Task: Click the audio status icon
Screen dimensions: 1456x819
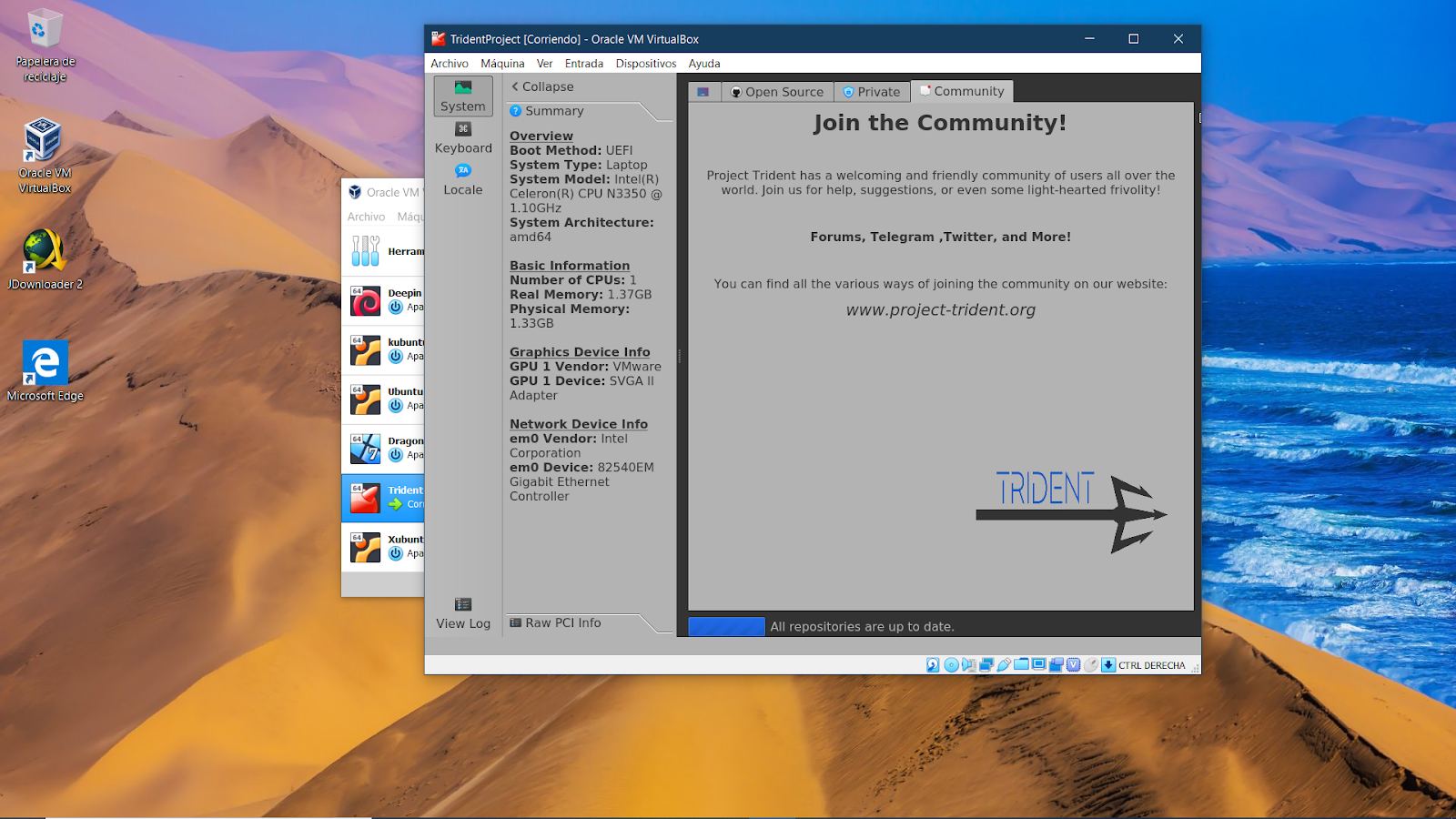Action: point(968,665)
